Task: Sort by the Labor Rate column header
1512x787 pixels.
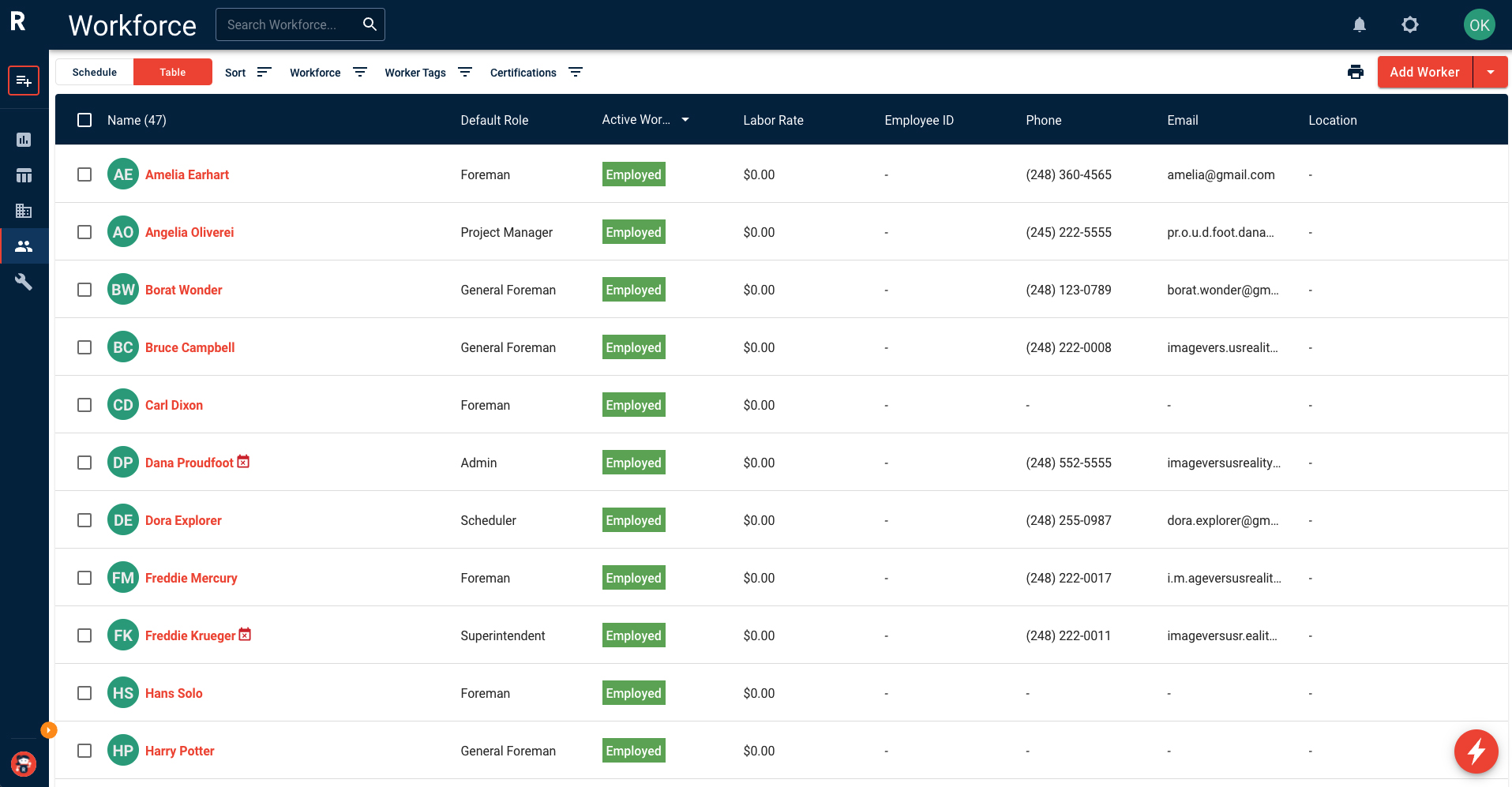Action: [x=773, y=120]
